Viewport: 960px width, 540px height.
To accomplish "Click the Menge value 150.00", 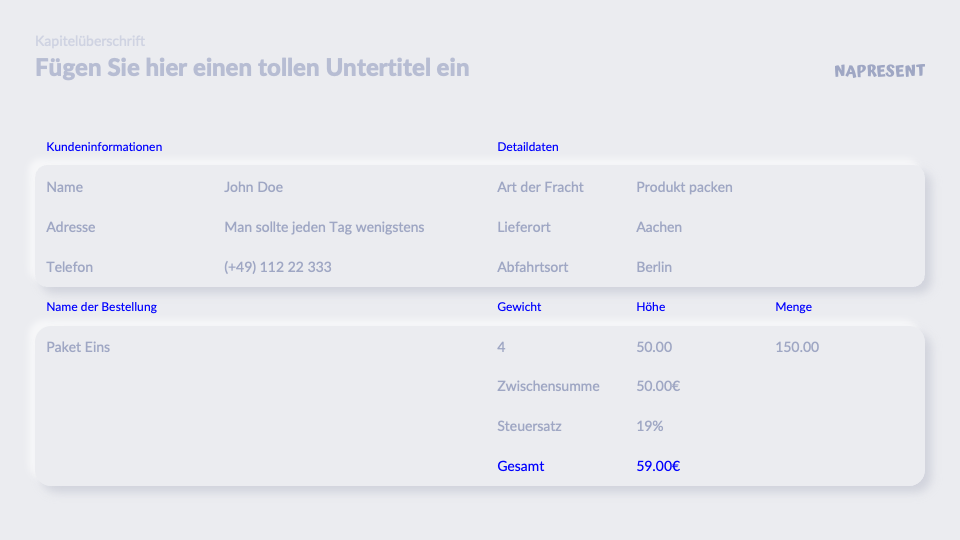I will click(x=797, y=347).
